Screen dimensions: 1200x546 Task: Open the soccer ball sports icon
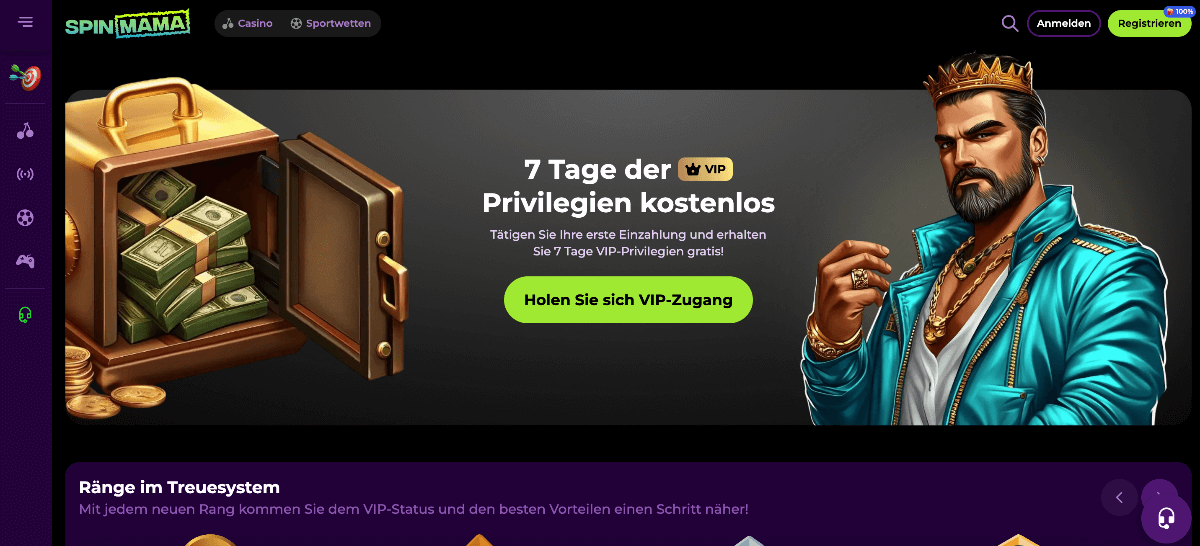click(25, 218)
